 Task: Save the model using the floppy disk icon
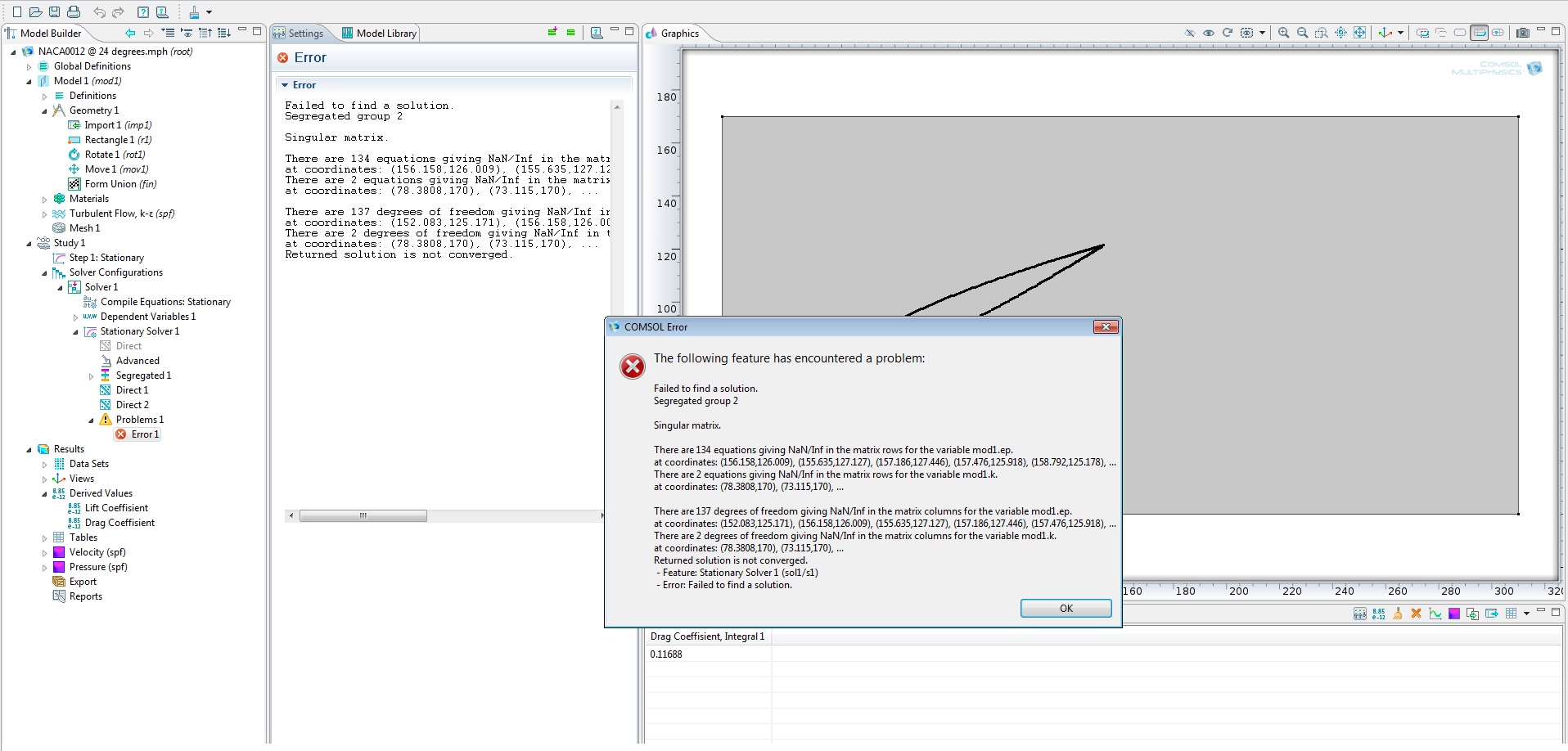pyautogui.click(x=54, y=11)
